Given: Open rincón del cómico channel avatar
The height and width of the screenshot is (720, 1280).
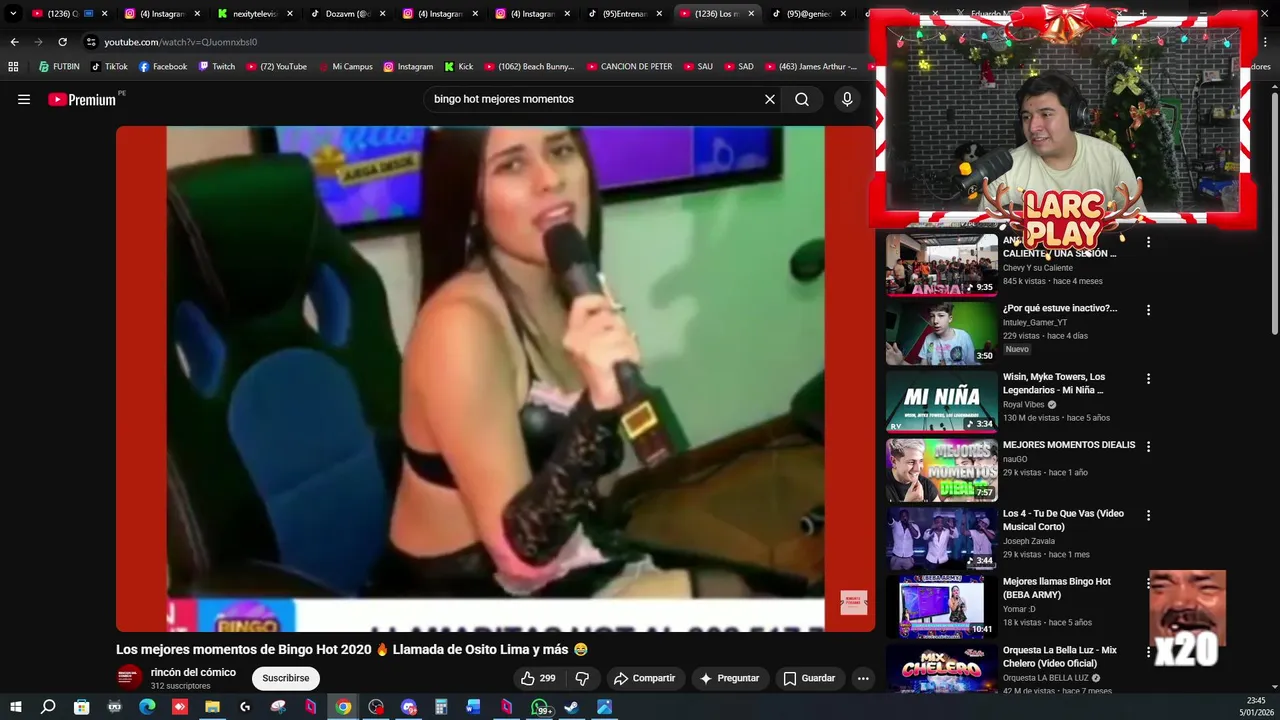Looking at the screenshot, I should coord(129,678).
